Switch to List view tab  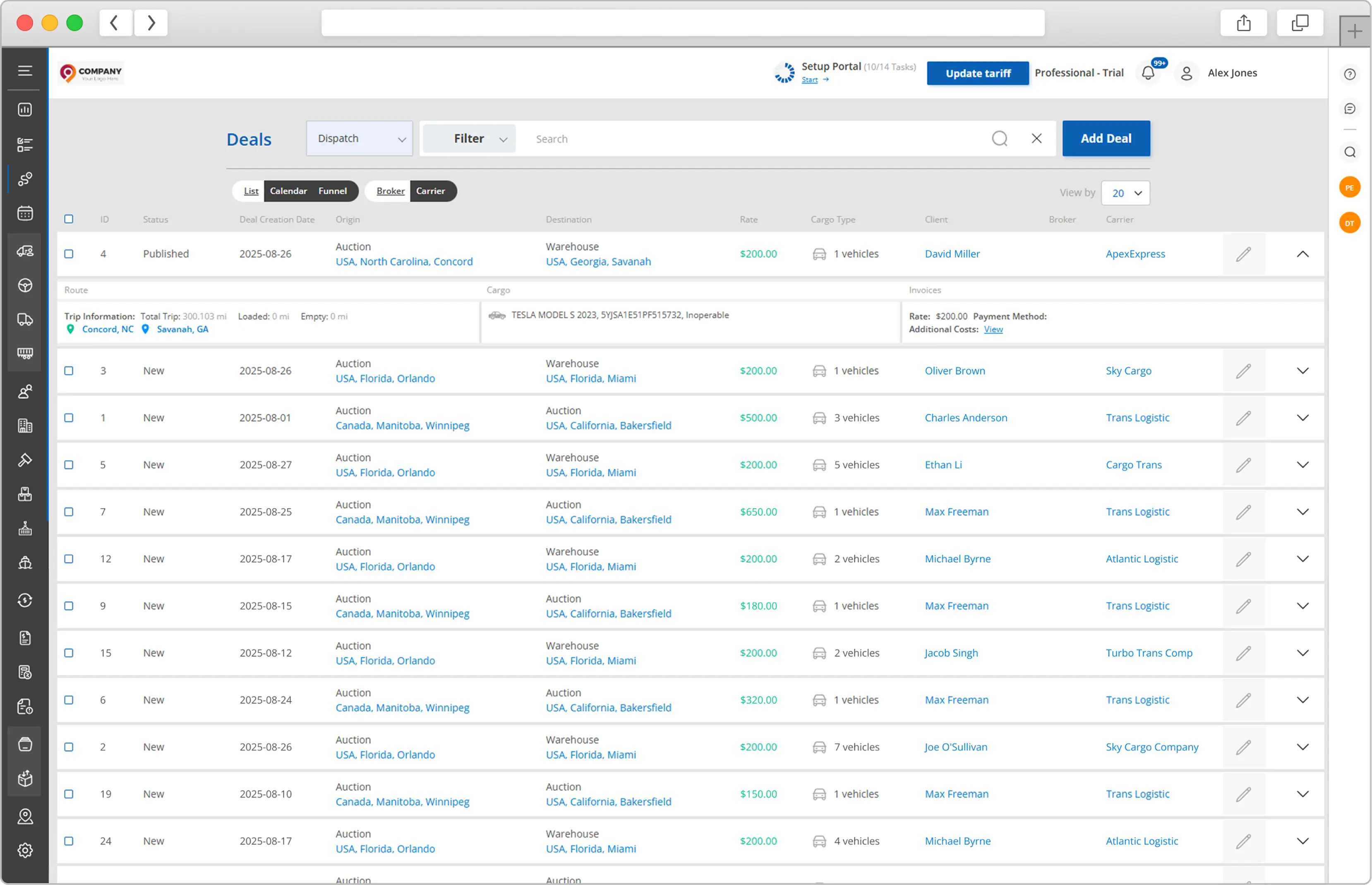[x=251, y=191]
